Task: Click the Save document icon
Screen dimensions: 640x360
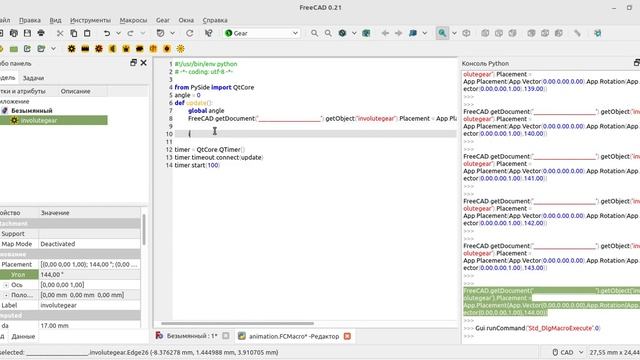Action: tap(27, 33)
